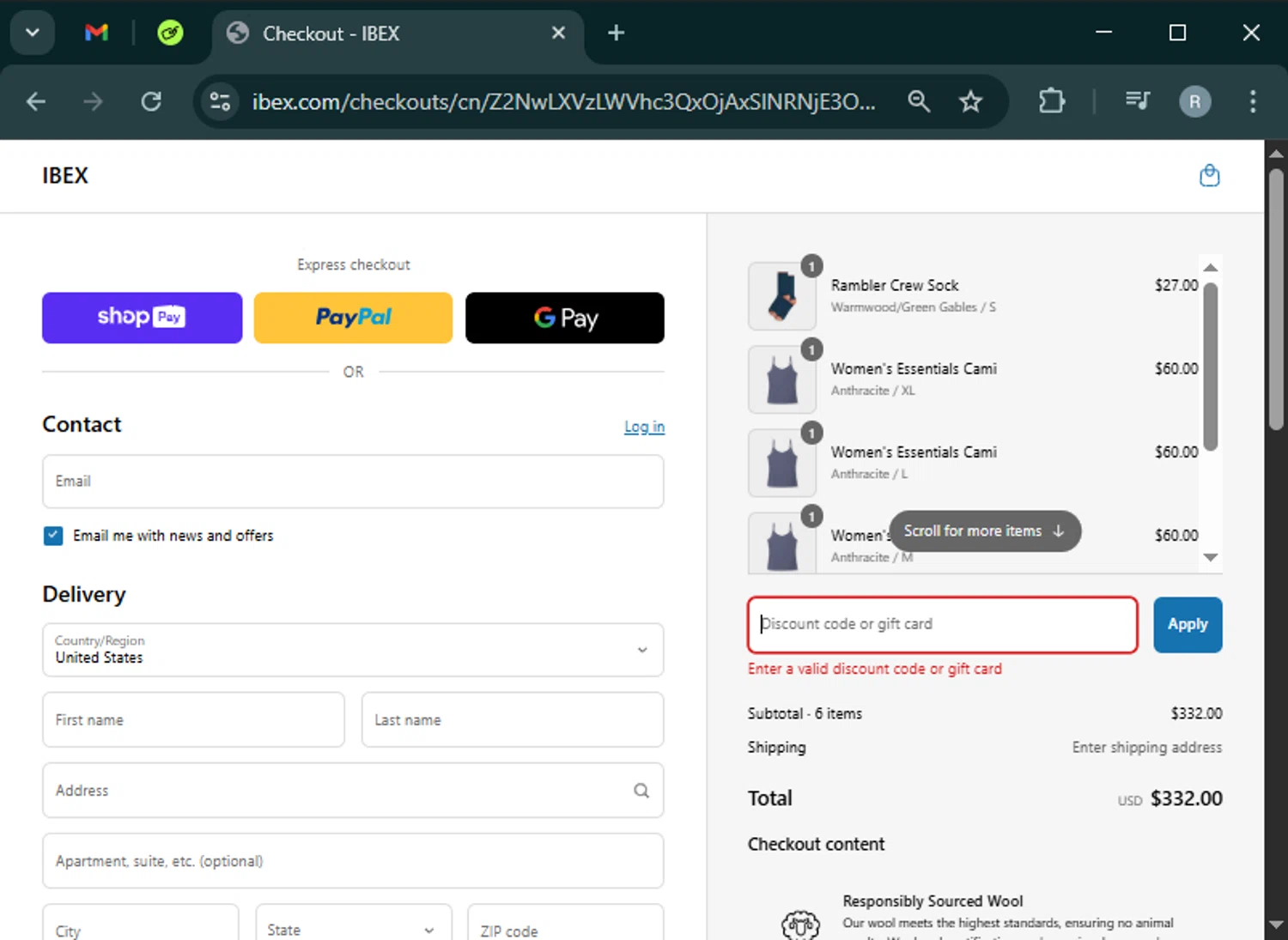Uncheck Email me with news and offers

tap(53, 536)
